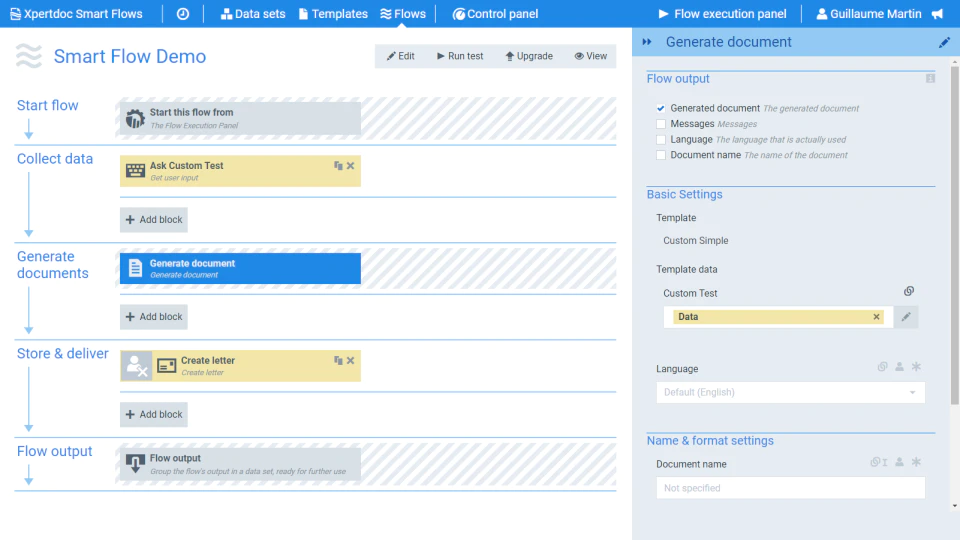The image size is (960, 540).
Task: Click the announcements megaphone icon
Action: click(937, 13)
